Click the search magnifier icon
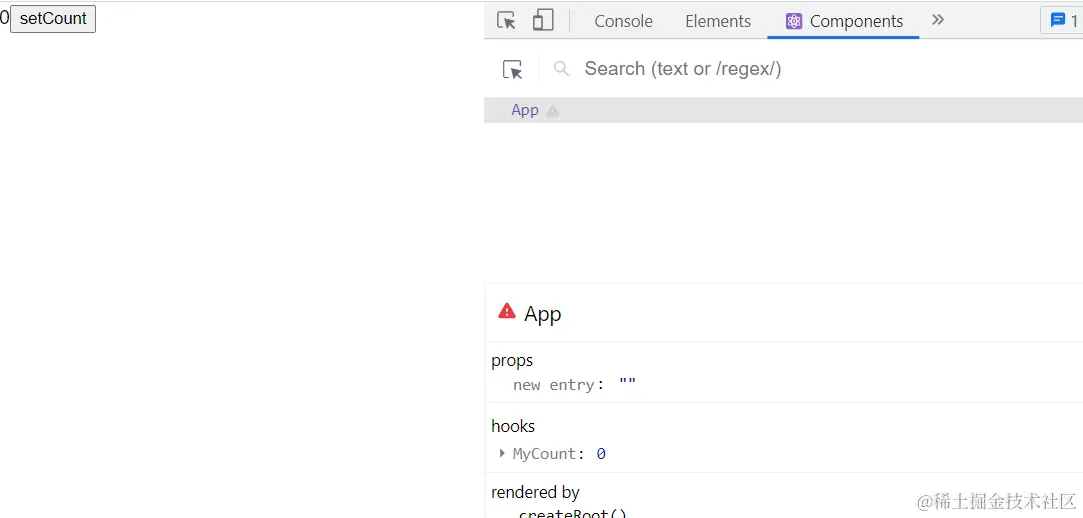Screen dimensions: 1083x518 click(x=562, y=69)
